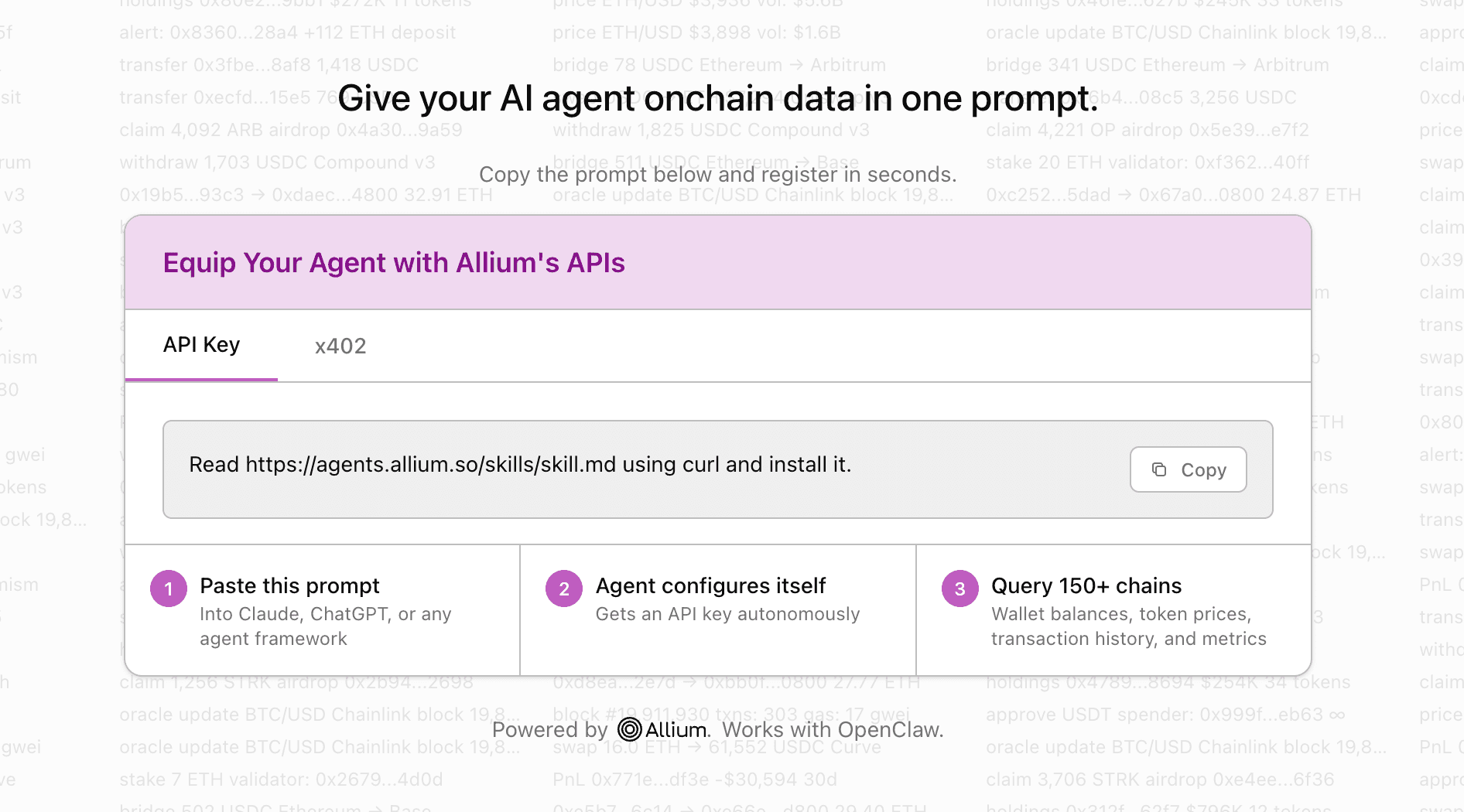
Task: Click the number 3 step badge
Action: [x=959, y=589]
